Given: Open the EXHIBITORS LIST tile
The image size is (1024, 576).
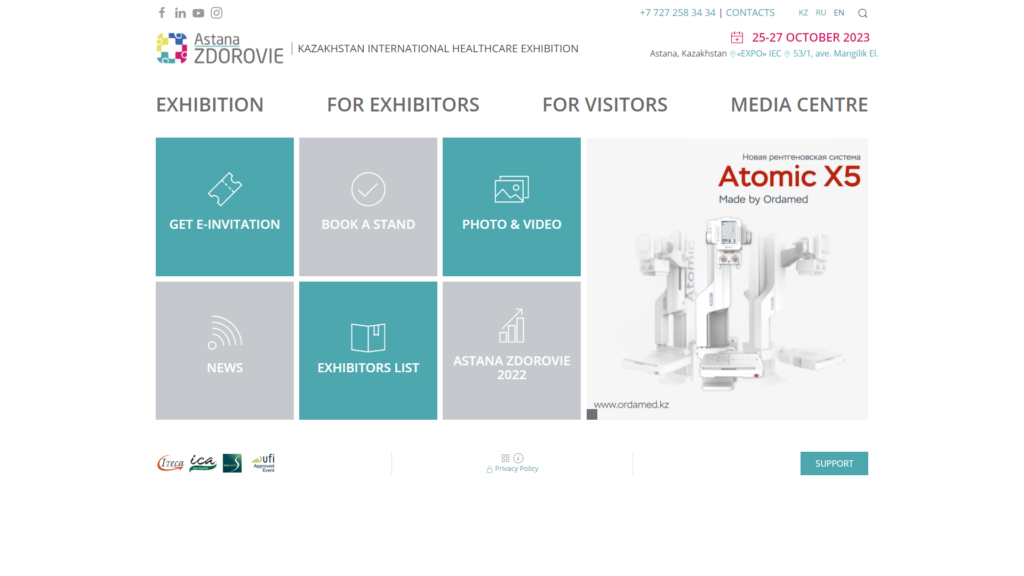Looking at the screenshot, I should pos(368,351).
